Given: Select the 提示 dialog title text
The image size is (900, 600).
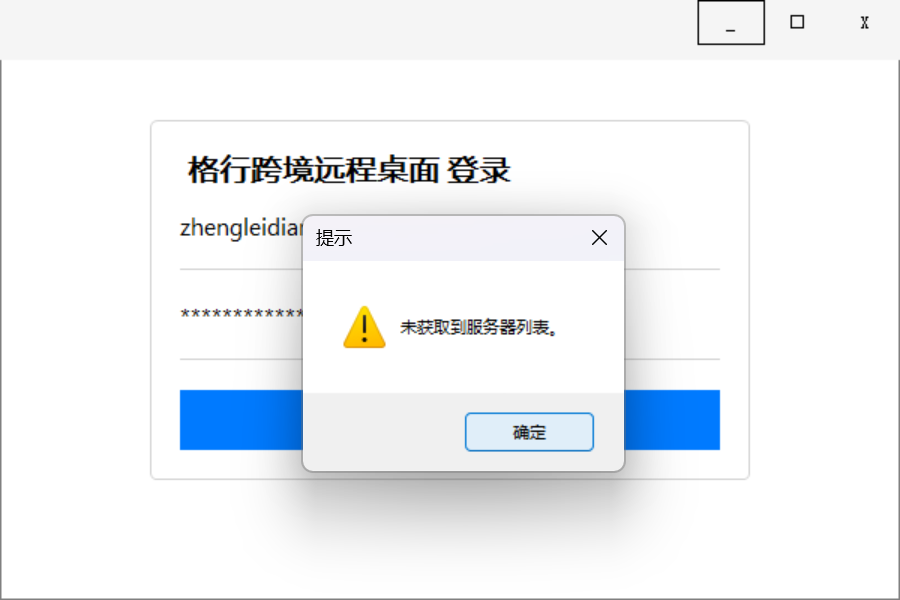Looking at the screenshot, I should pos(333,238).
